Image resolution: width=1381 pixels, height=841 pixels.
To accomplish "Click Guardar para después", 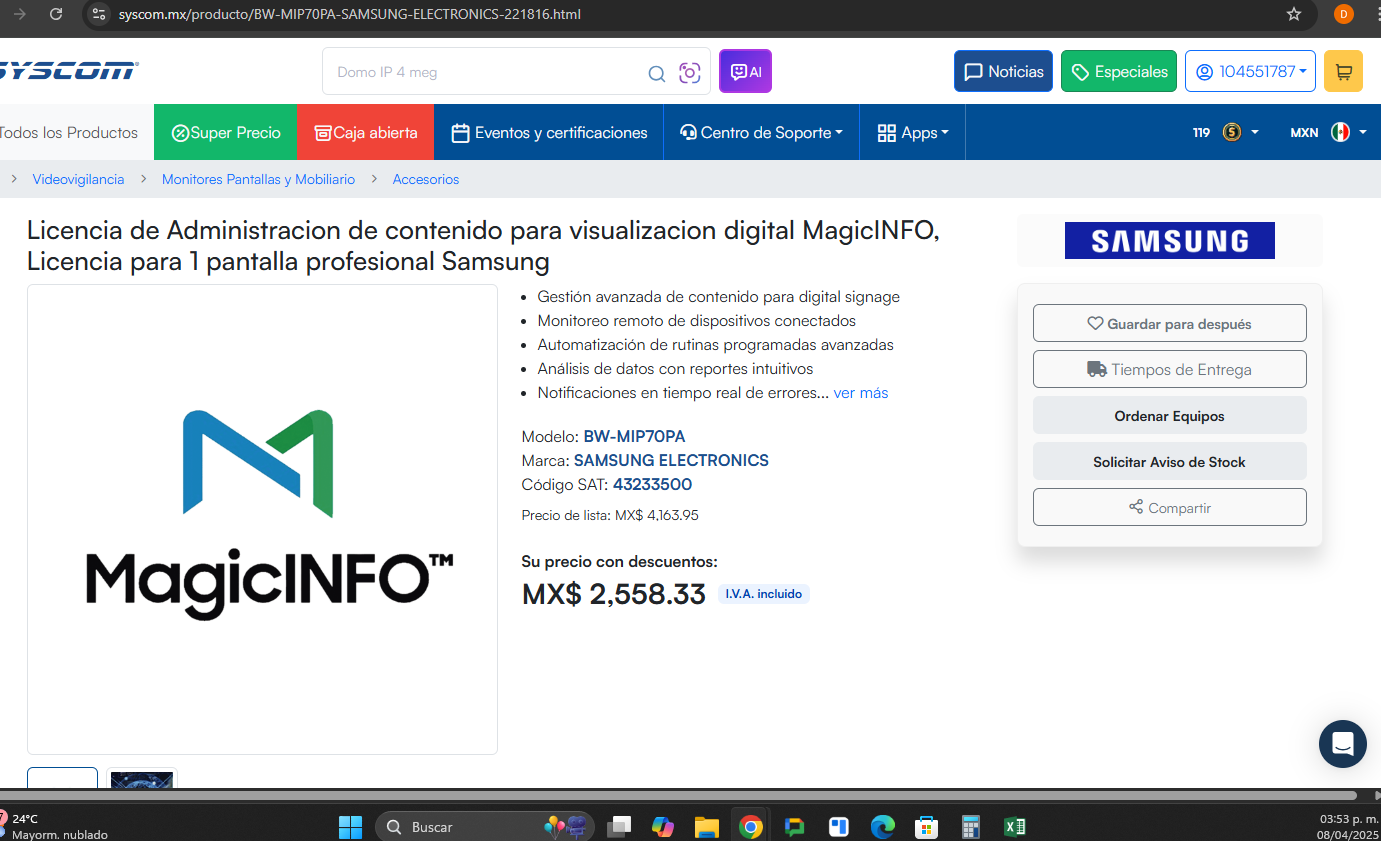I will point(1170,323).
